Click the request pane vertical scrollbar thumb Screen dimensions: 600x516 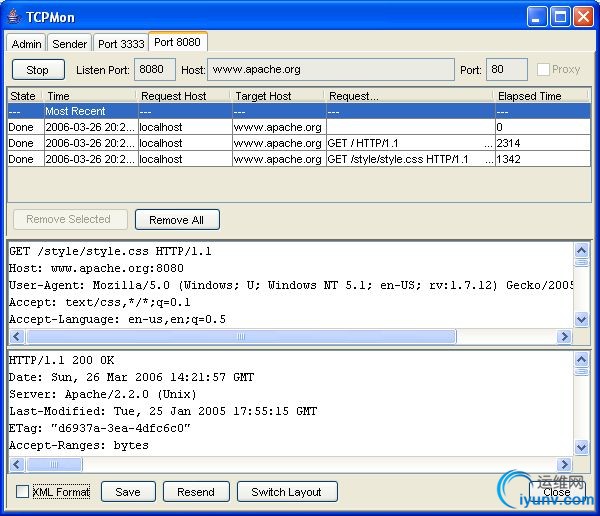pos(582,262)
